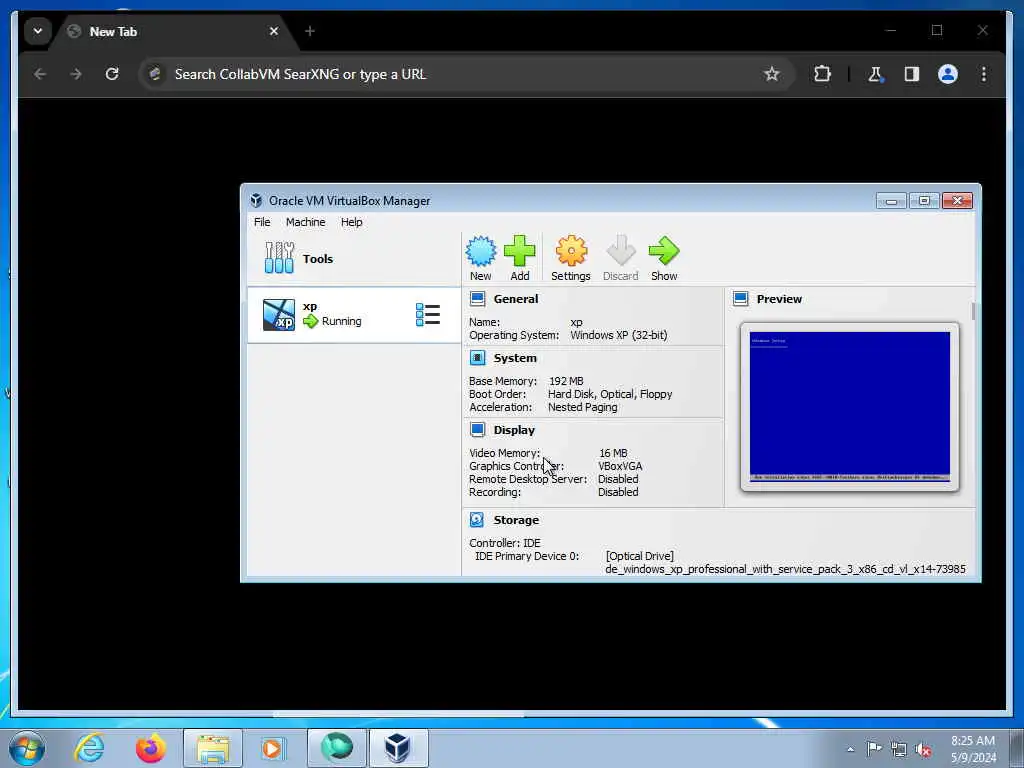Image resolution: width=1024 pixels, height=768 pixels.
Task: Show hidden tray icons arrow
Action: click(850, 749)
